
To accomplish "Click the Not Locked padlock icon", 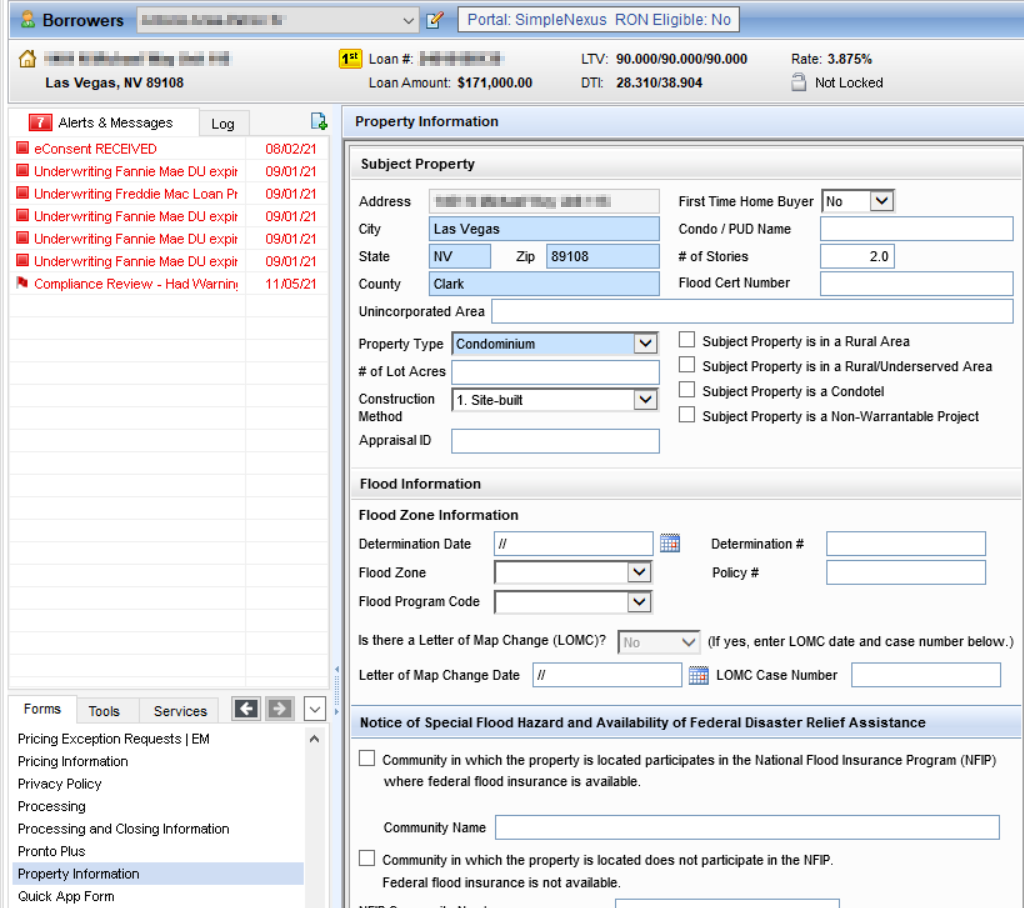I will click(x=798, y=83).
